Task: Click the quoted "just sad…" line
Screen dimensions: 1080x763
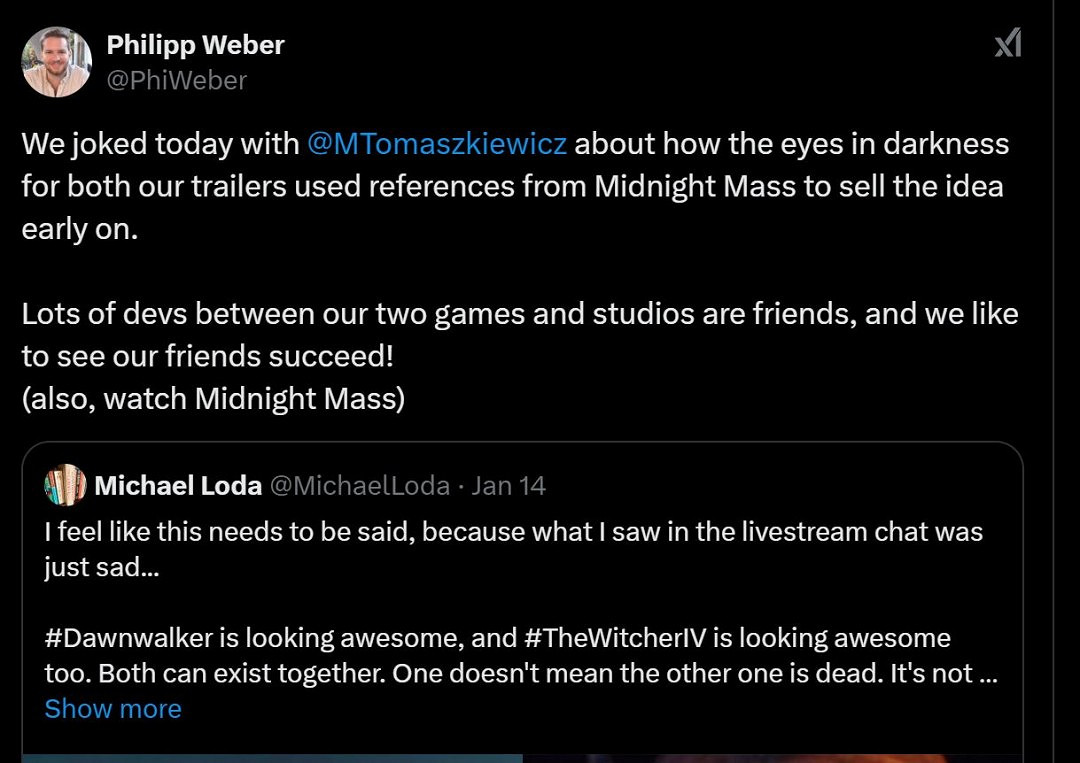Action: (100, 567)
